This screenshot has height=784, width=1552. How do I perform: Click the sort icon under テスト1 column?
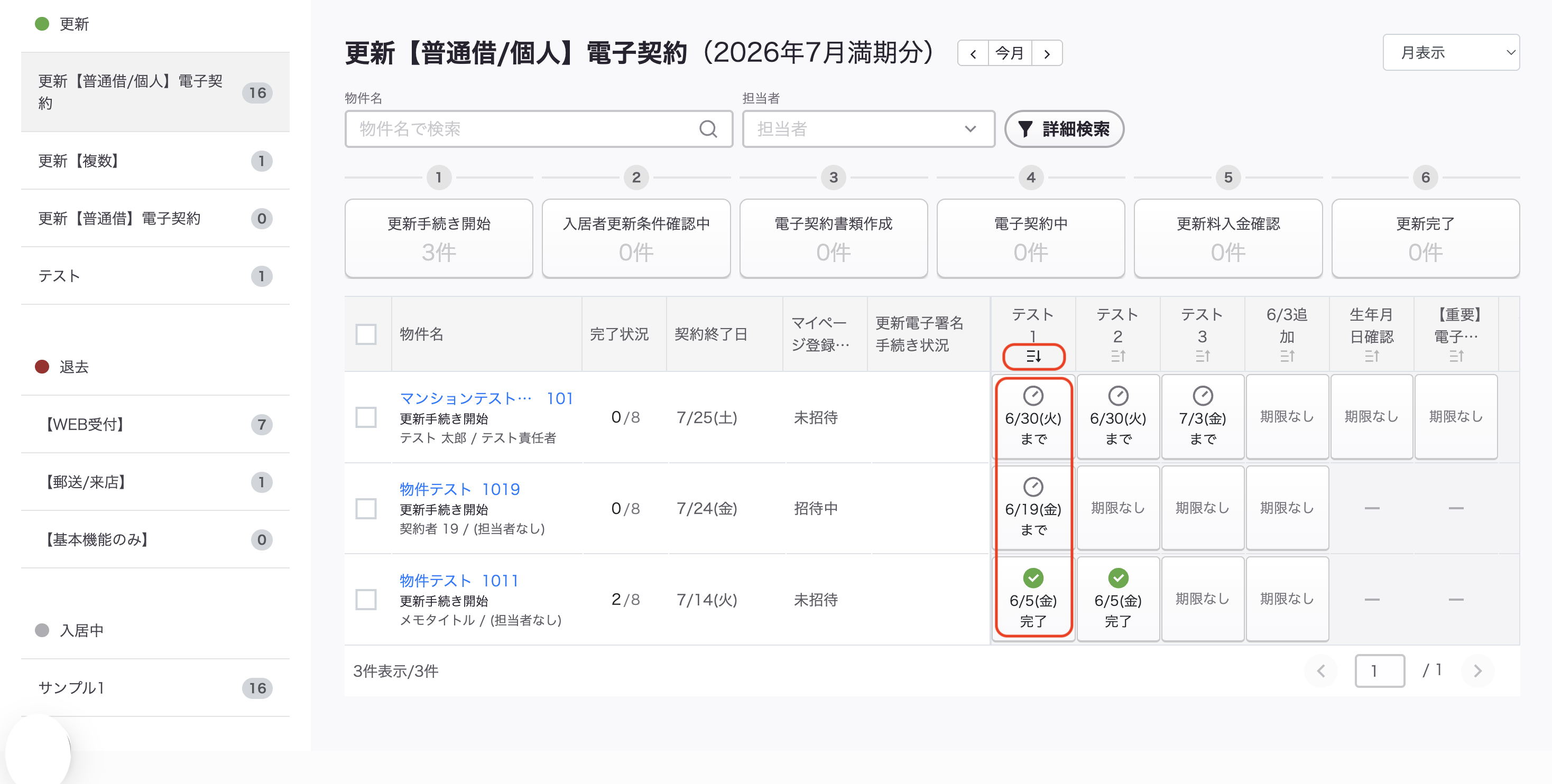click(1033, 357)
